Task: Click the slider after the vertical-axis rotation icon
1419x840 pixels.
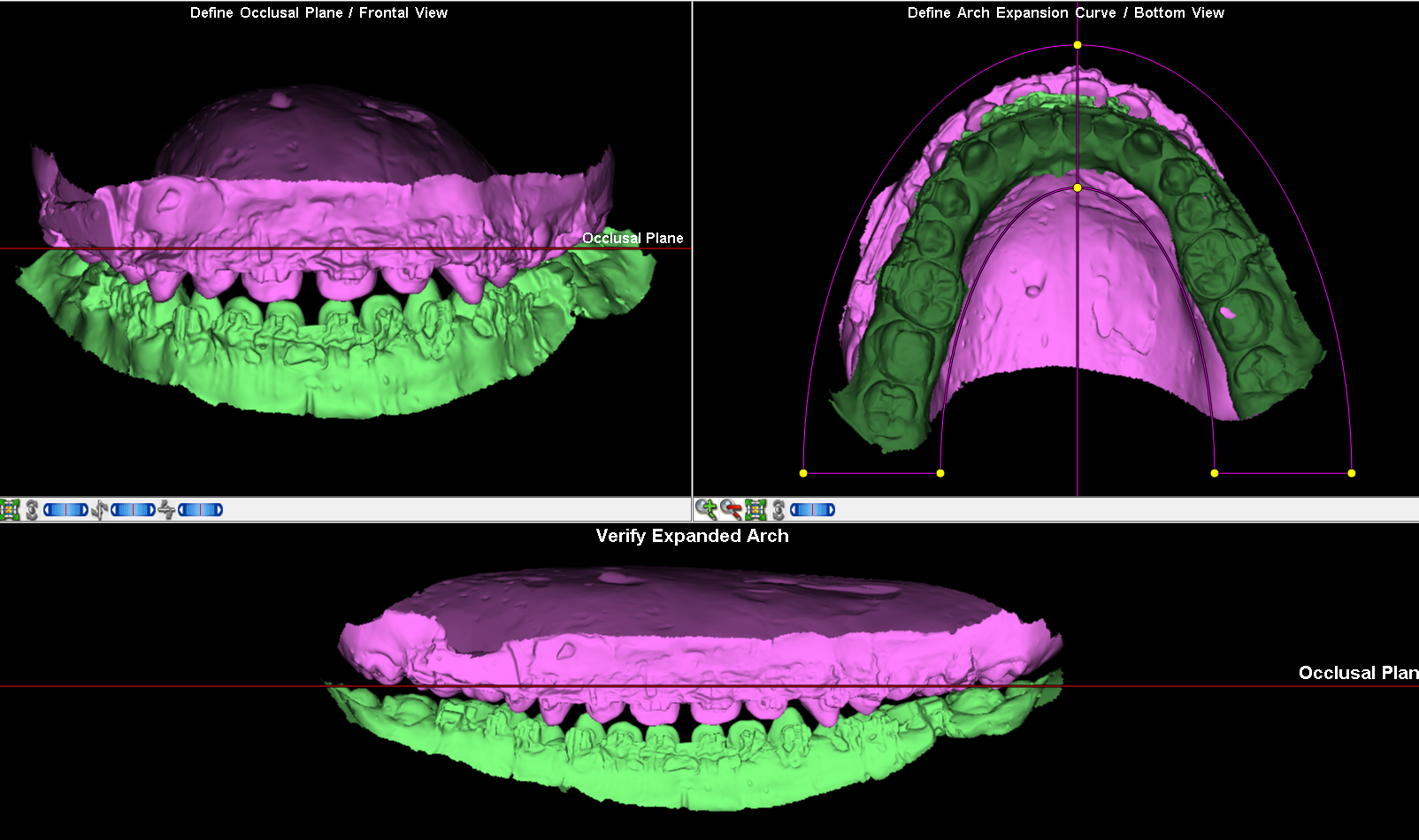Action: click(x=133, y=509)
